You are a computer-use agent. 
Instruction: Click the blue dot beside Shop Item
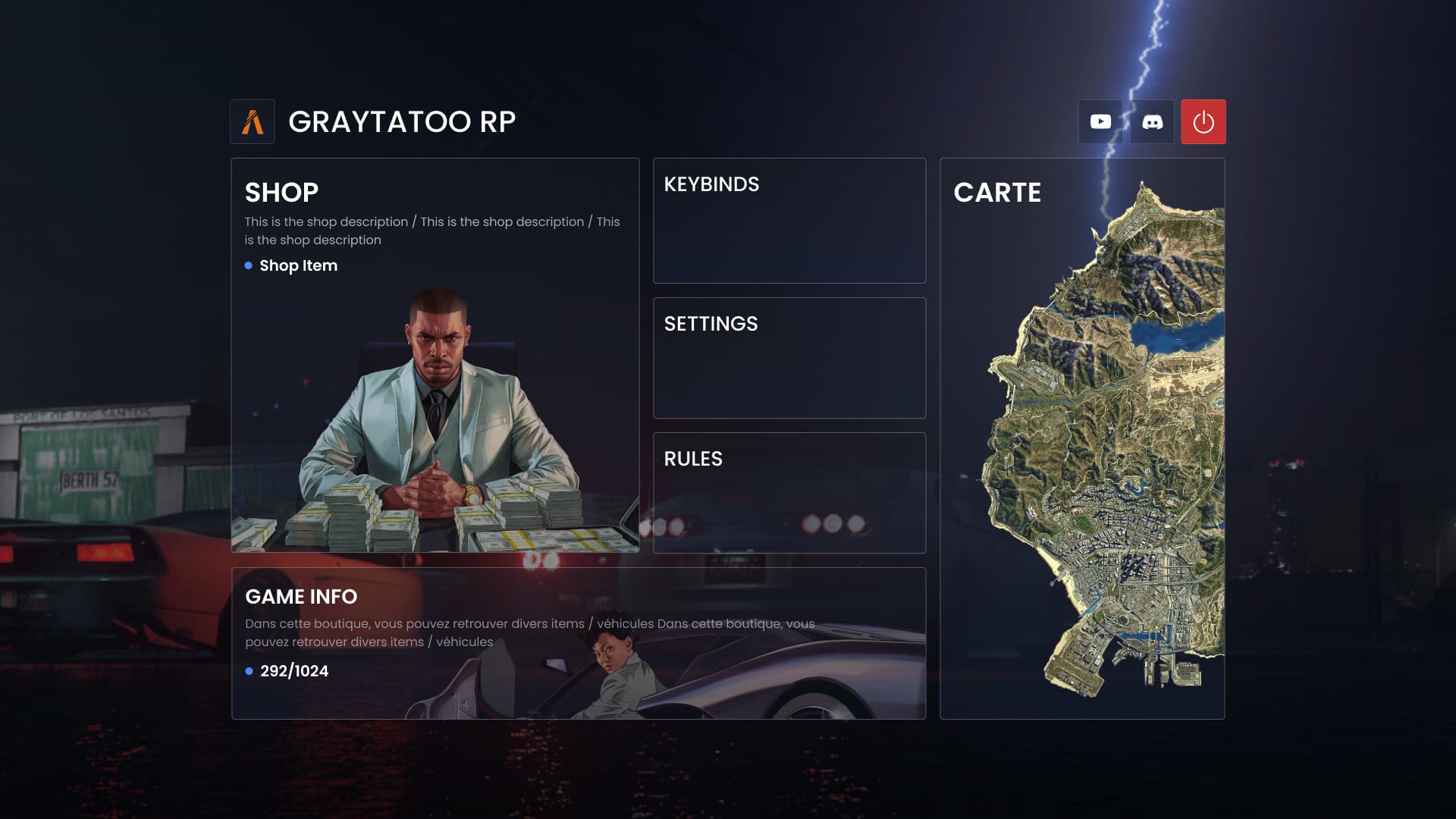tap(248, 265)
